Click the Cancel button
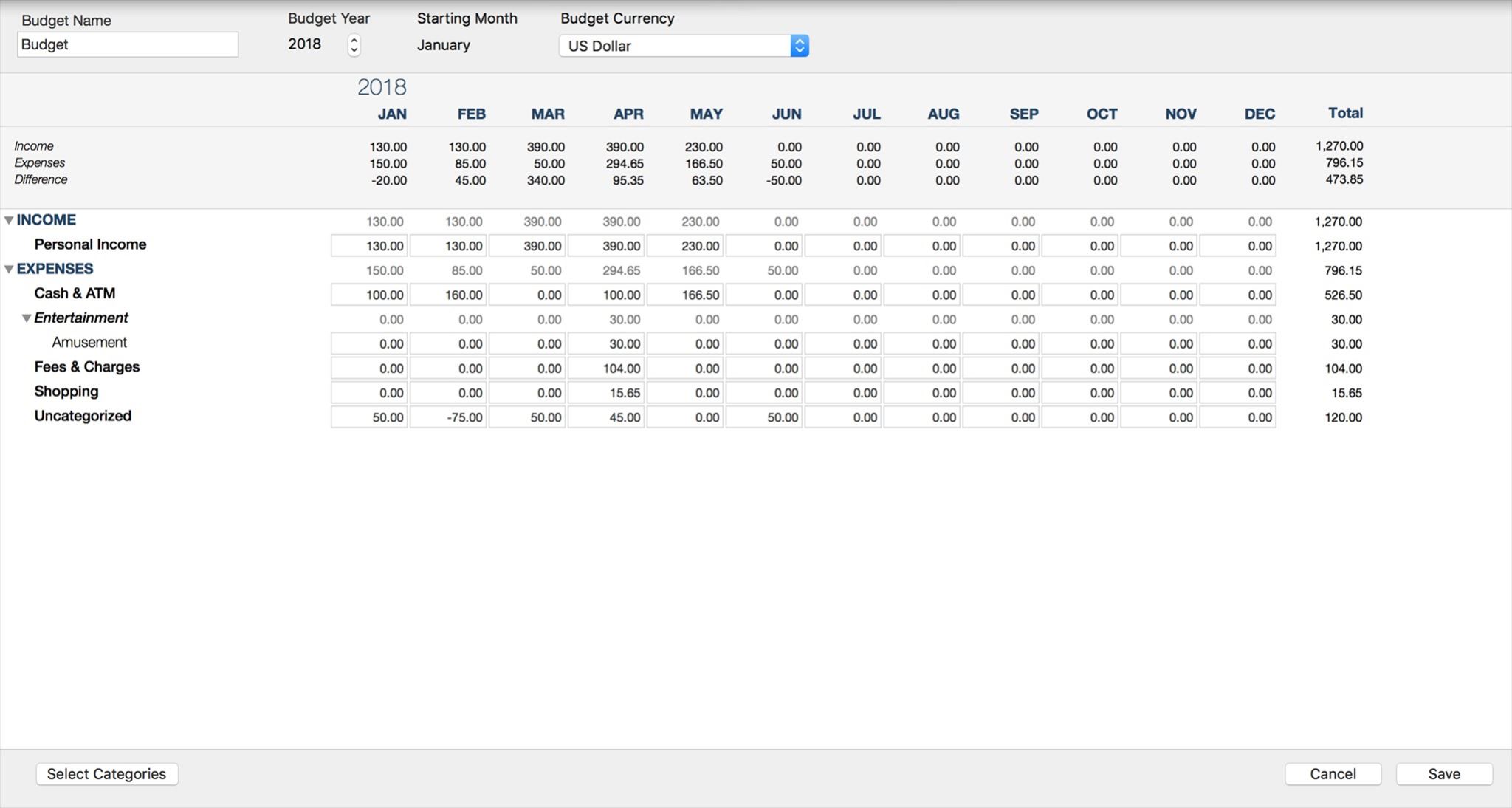 [x=1333, y=773]
